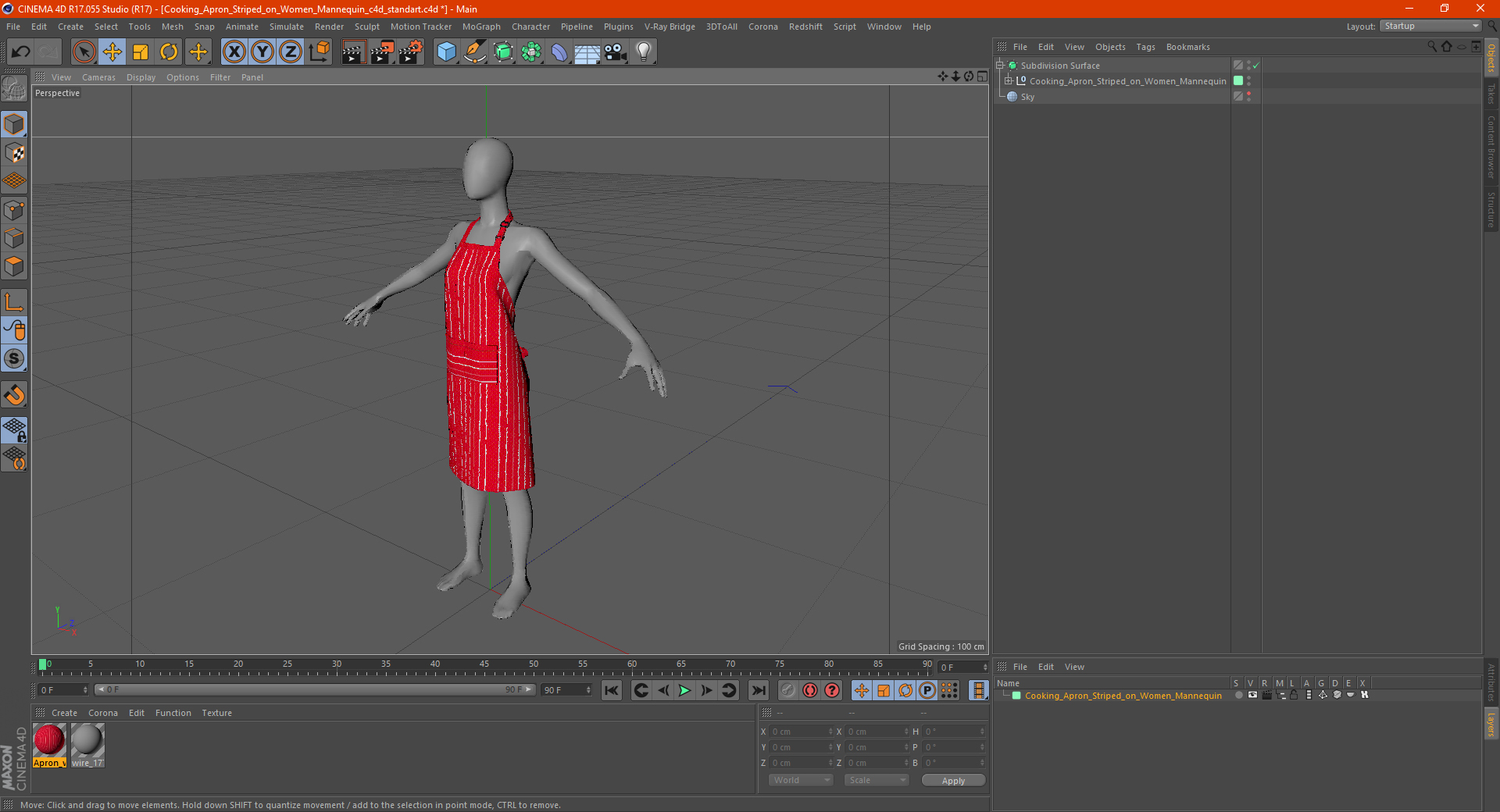1500x812 pixels.
Task: Toggle Y axis lock
Action: click(x=262, y=52)
